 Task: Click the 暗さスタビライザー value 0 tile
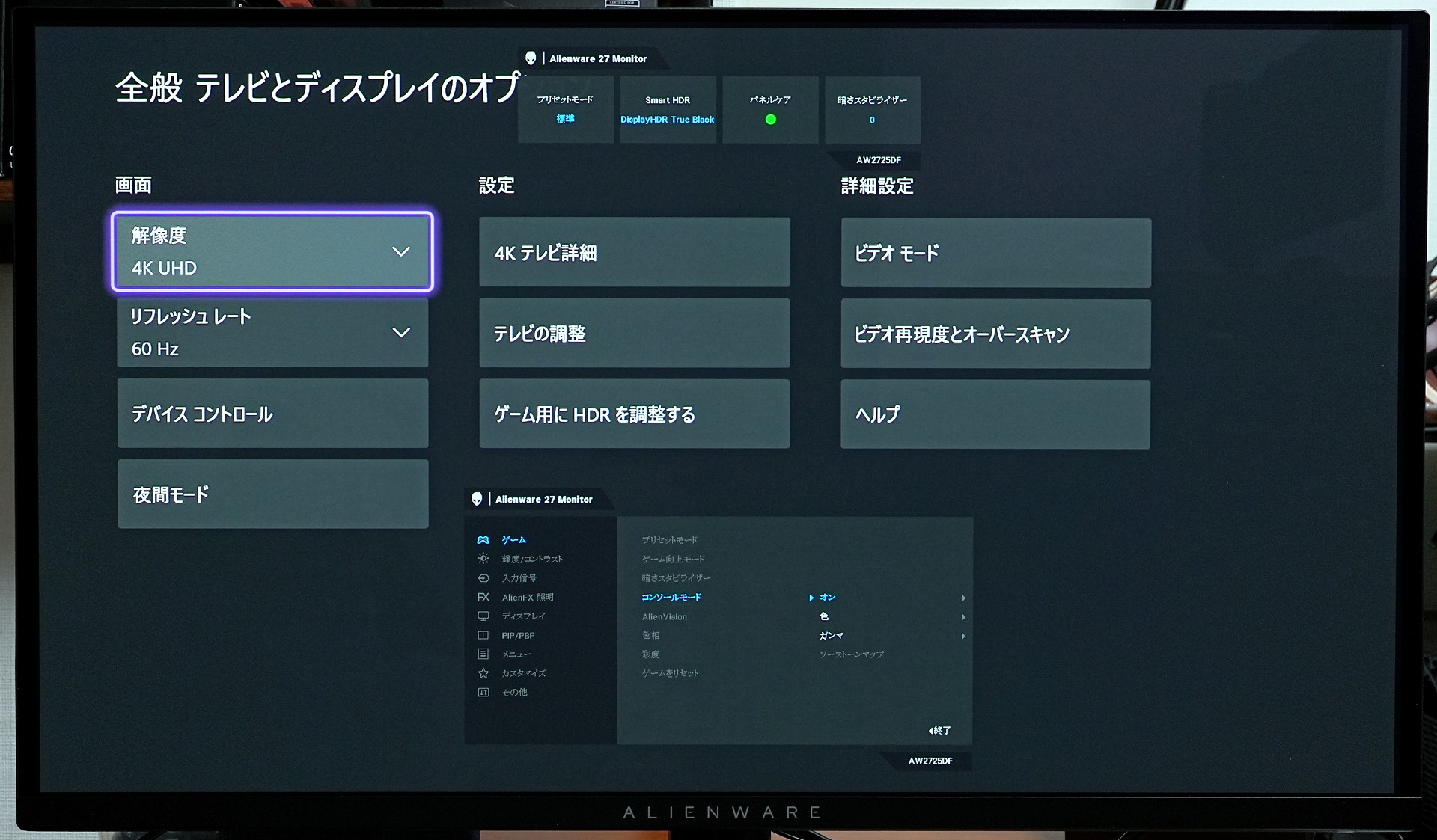[x=872, y=109]
